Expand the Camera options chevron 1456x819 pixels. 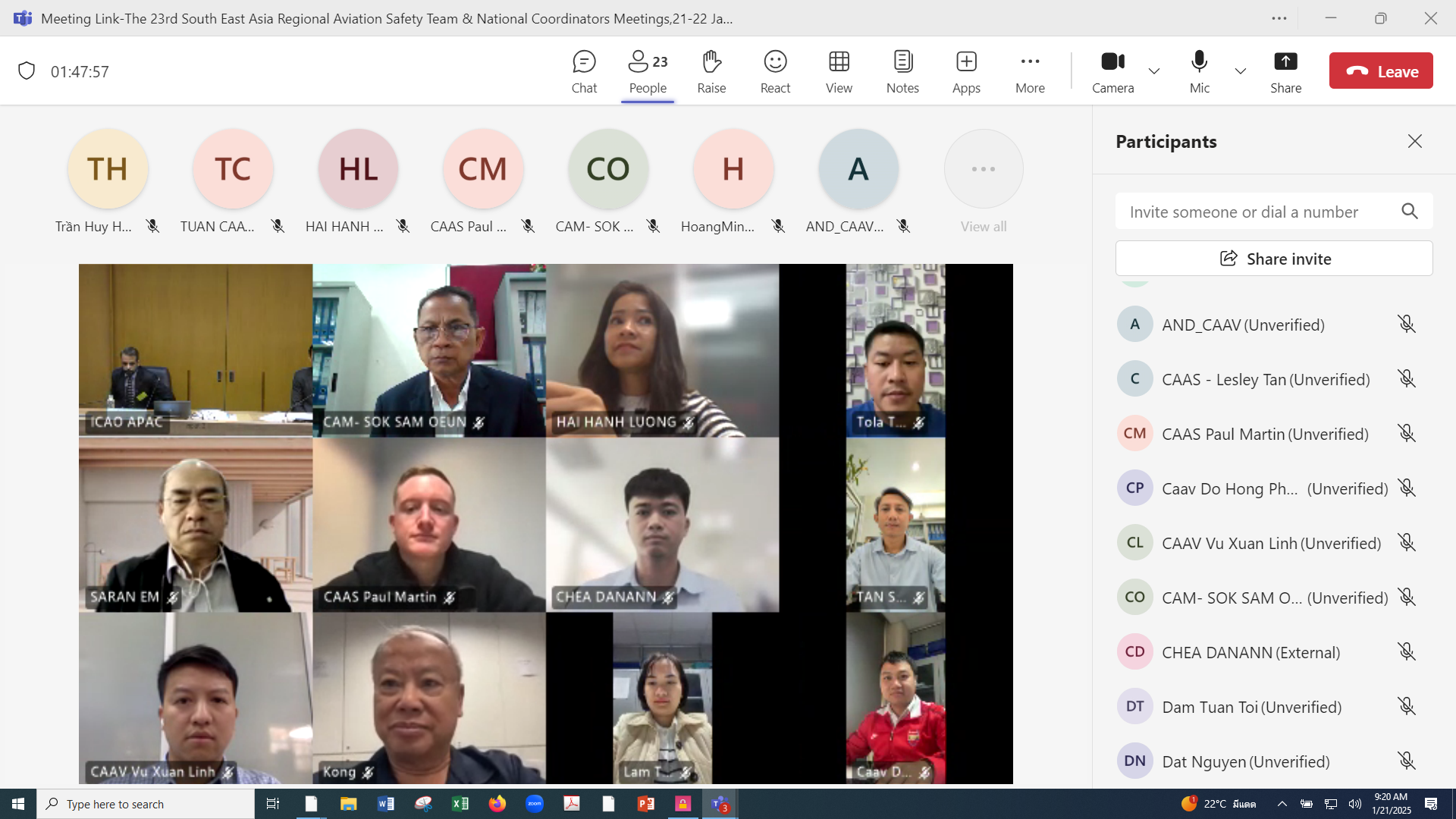click(1154, 71)
